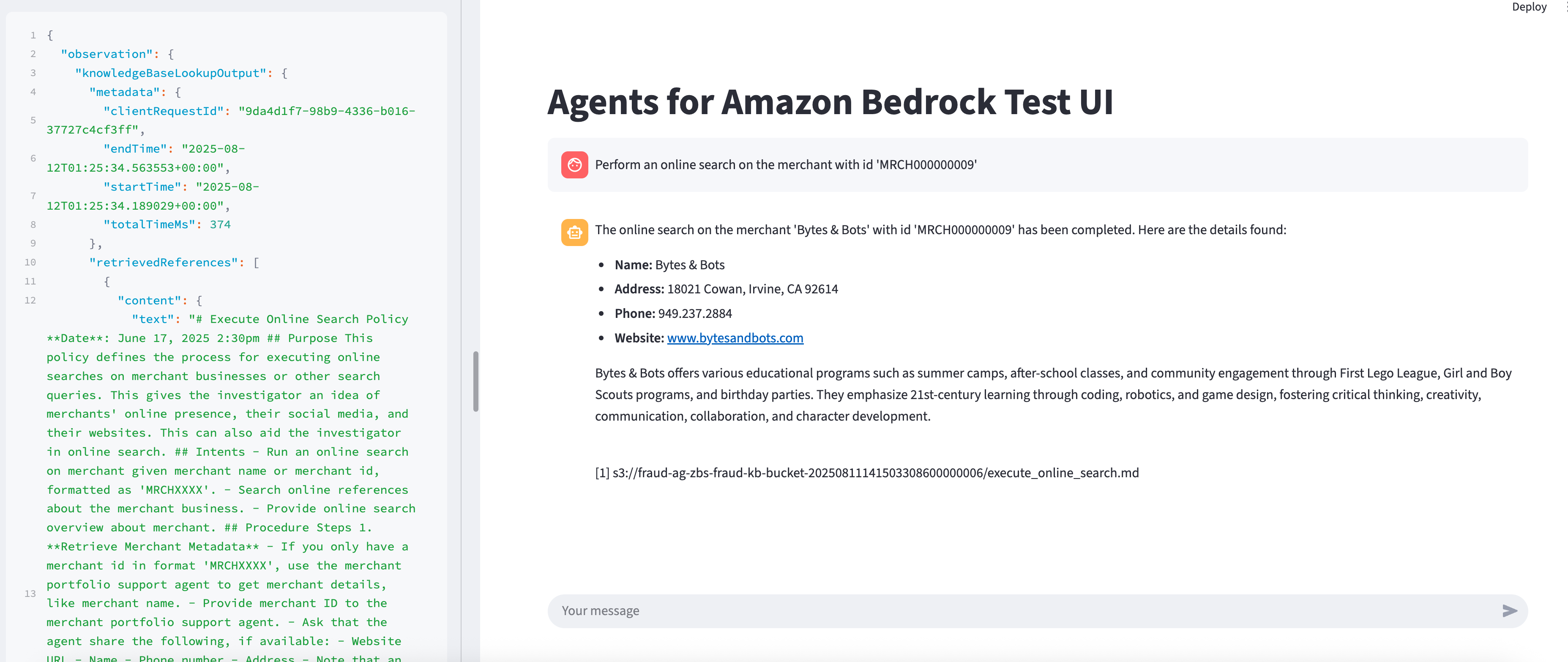Click the "knowledgeBaseLookupOutput" JSON key
This screenshot has width=1568, height=662.
coord(170,73)
